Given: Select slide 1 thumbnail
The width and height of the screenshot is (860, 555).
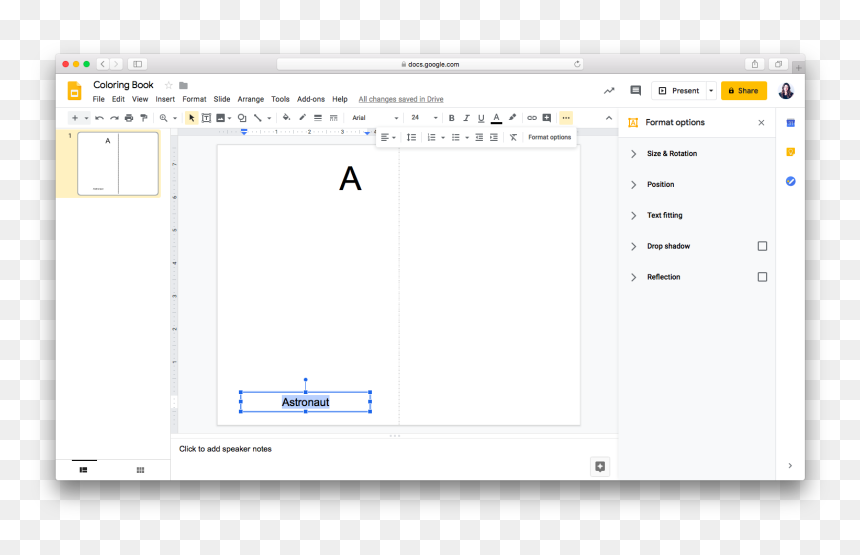Looking at the screenshot, I should coord(118,163).
